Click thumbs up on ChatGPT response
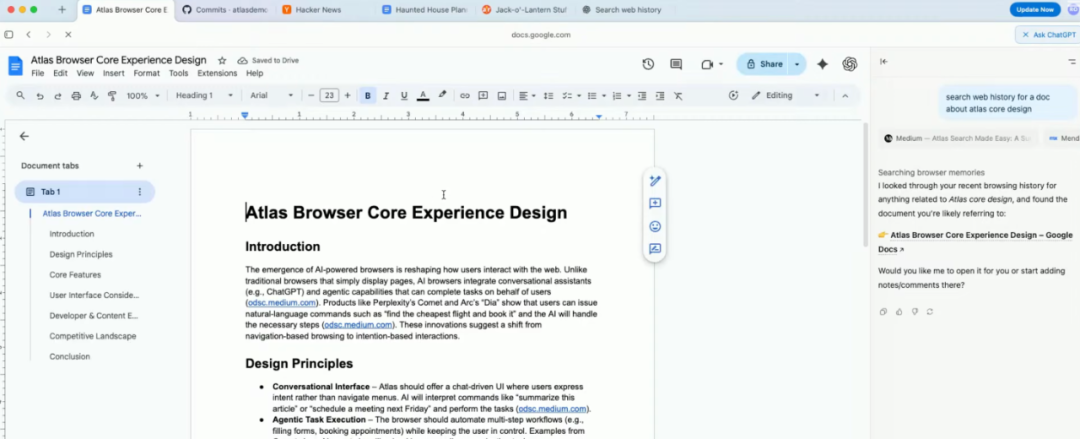 899,311
